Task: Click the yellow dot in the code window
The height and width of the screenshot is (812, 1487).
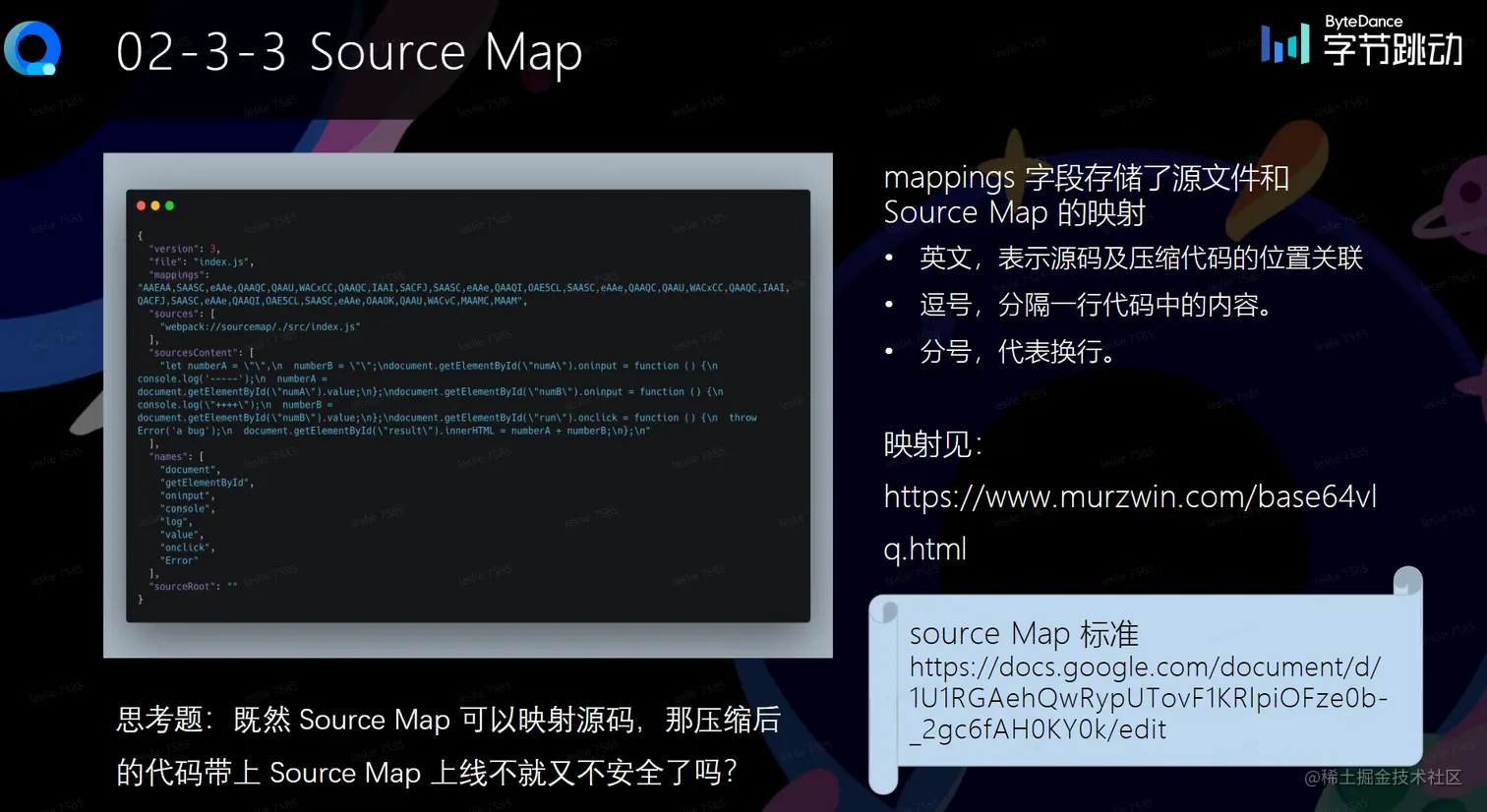Action: point(155,205)
